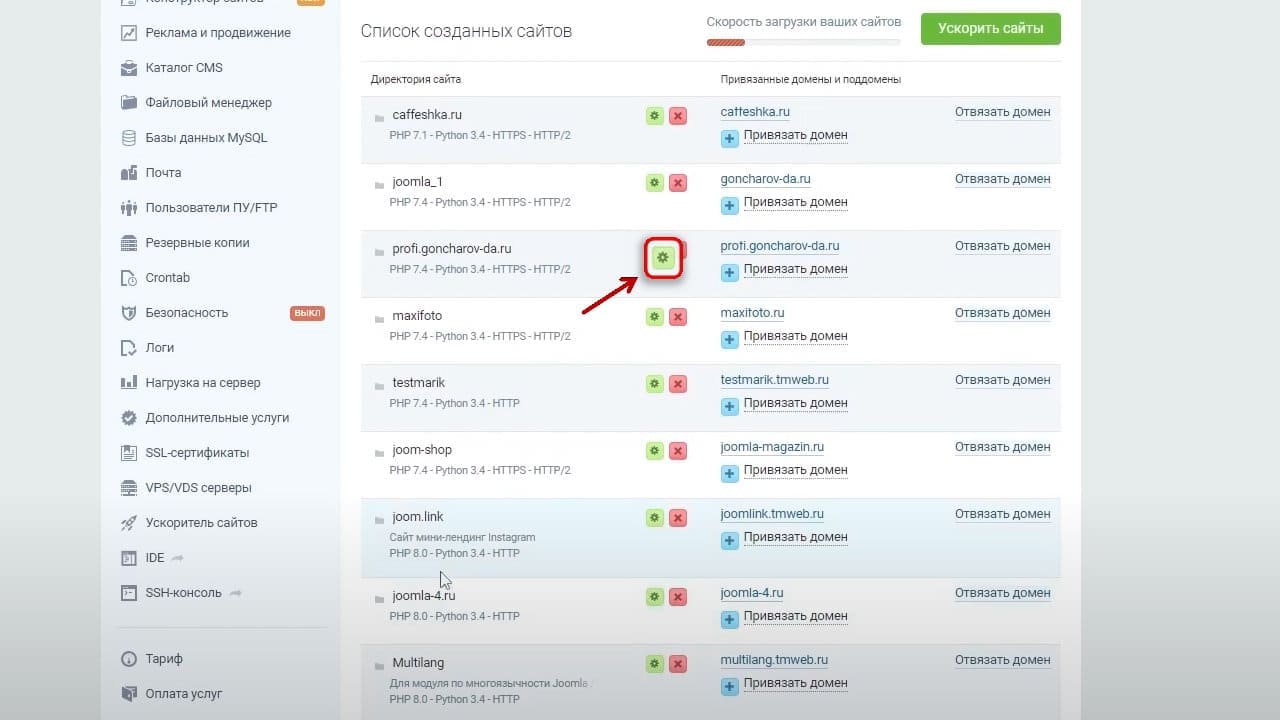Open settings gear for caffeshka.ru site
Image resolution: width=1280 pixels, height=720 pixels.
pos(654,116)
